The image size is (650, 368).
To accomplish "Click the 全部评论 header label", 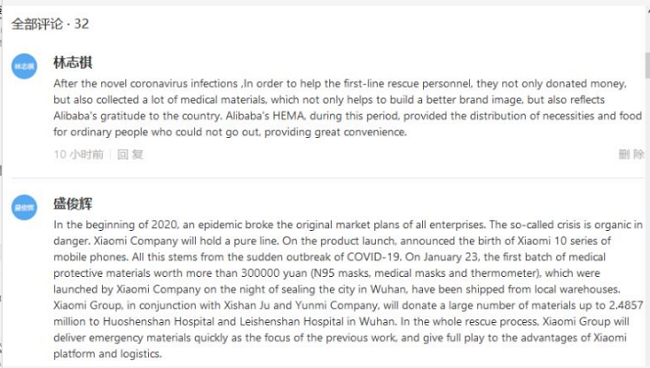I will (x=37, y=24).
